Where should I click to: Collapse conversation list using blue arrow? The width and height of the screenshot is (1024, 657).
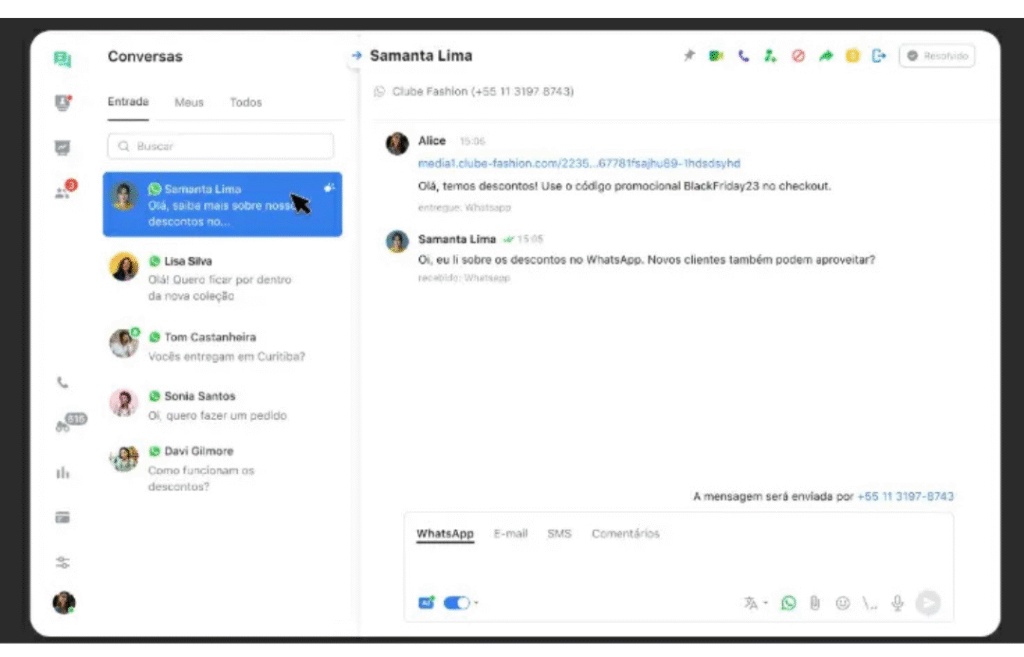tap(356, 56)
